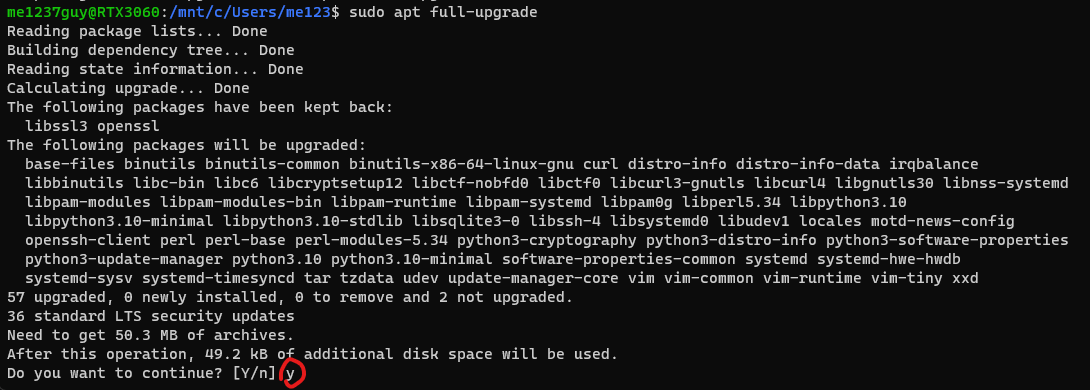Click the 'openssh-client' package name

88,241
